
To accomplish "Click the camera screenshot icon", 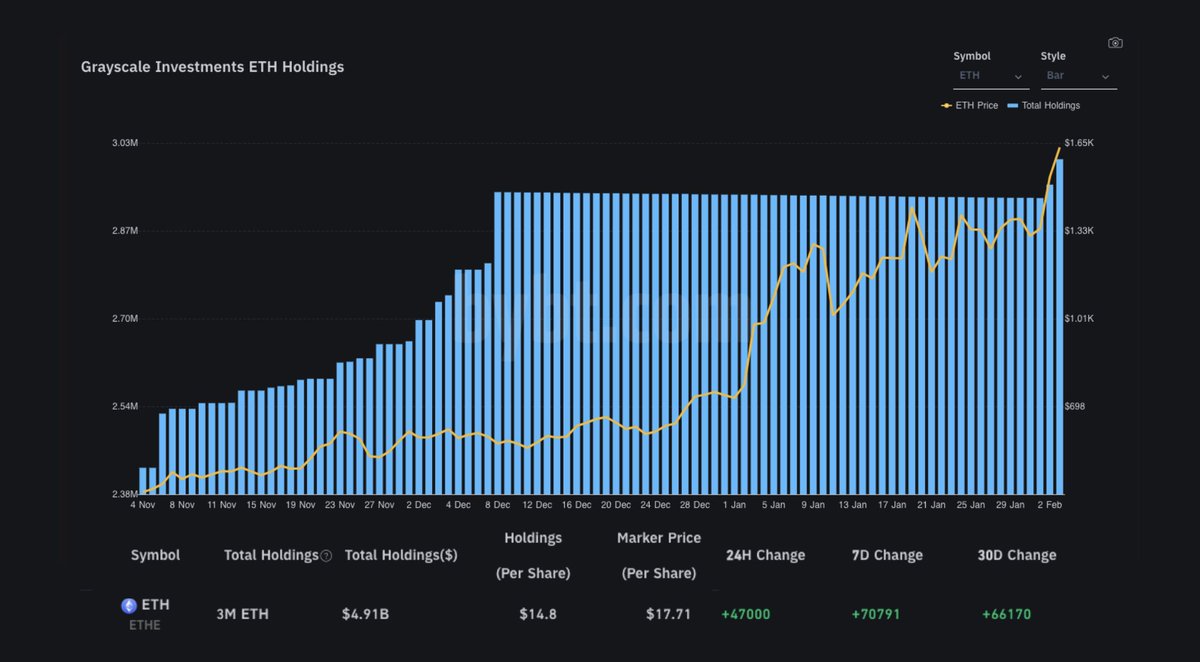I will click(x=1115, y=42).
